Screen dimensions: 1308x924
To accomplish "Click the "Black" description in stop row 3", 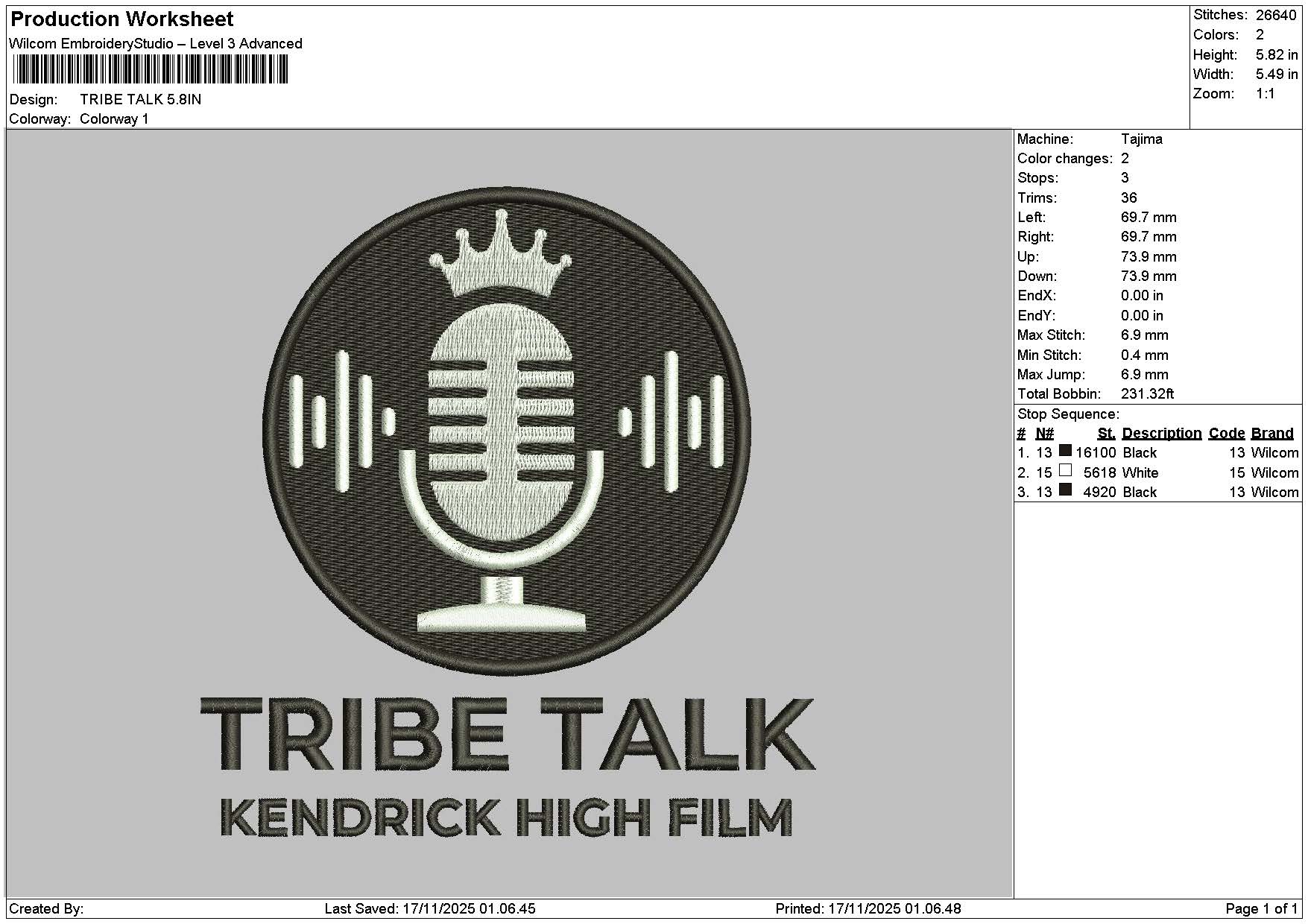I will pyautogui.click(x=1140, y=492).
